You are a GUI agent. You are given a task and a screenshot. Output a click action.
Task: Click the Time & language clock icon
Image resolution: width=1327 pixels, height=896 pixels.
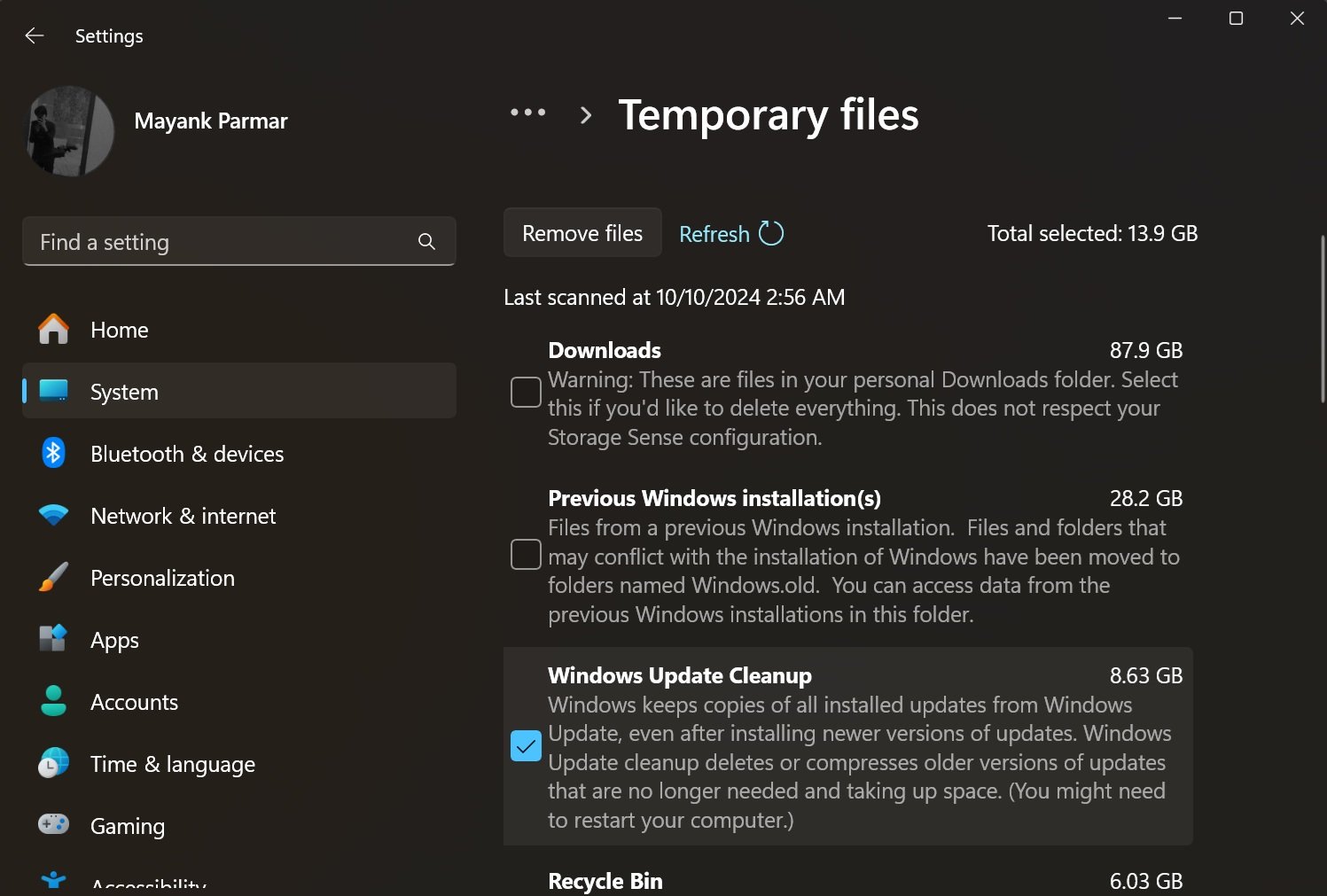(53, 763)
